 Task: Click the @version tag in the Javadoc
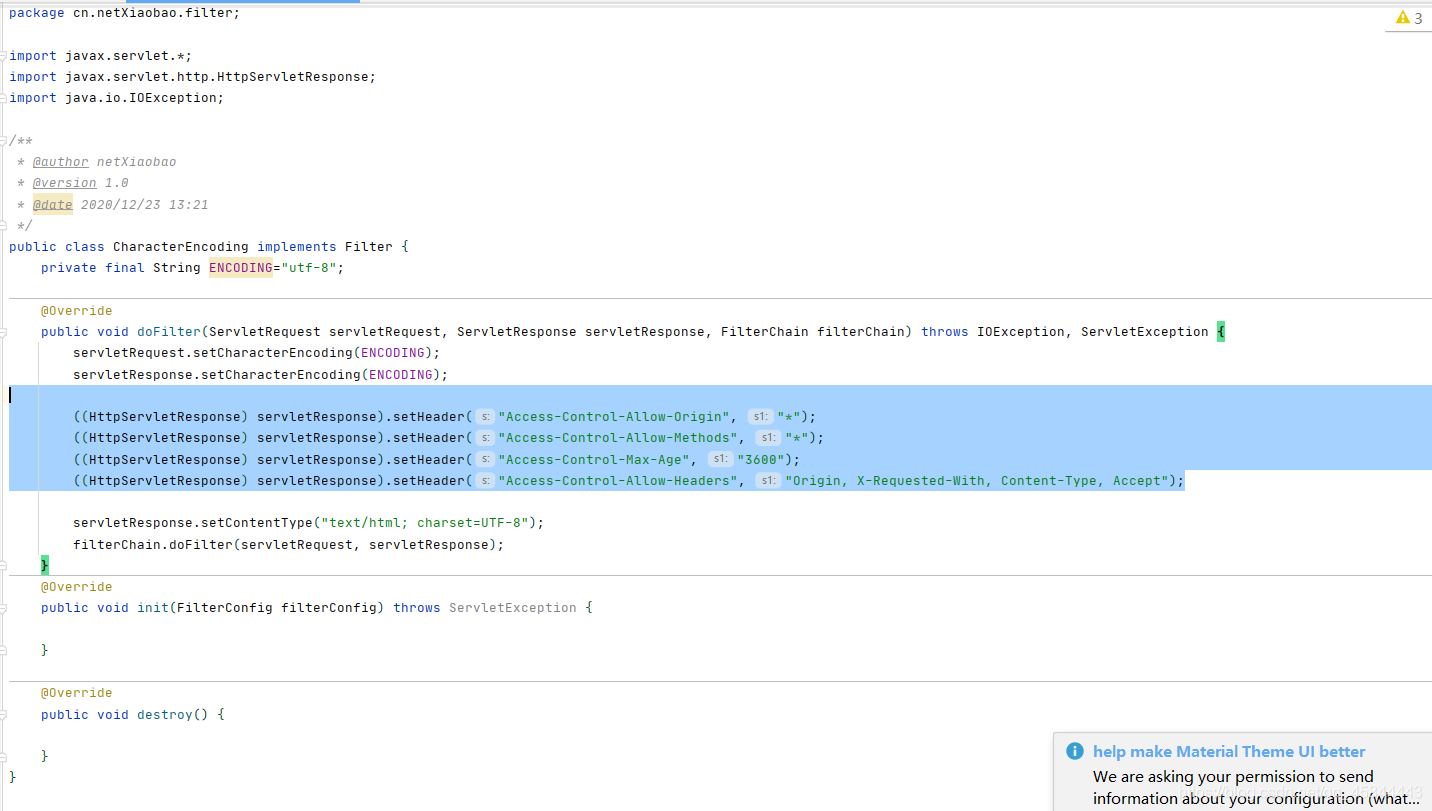(65, 182)
